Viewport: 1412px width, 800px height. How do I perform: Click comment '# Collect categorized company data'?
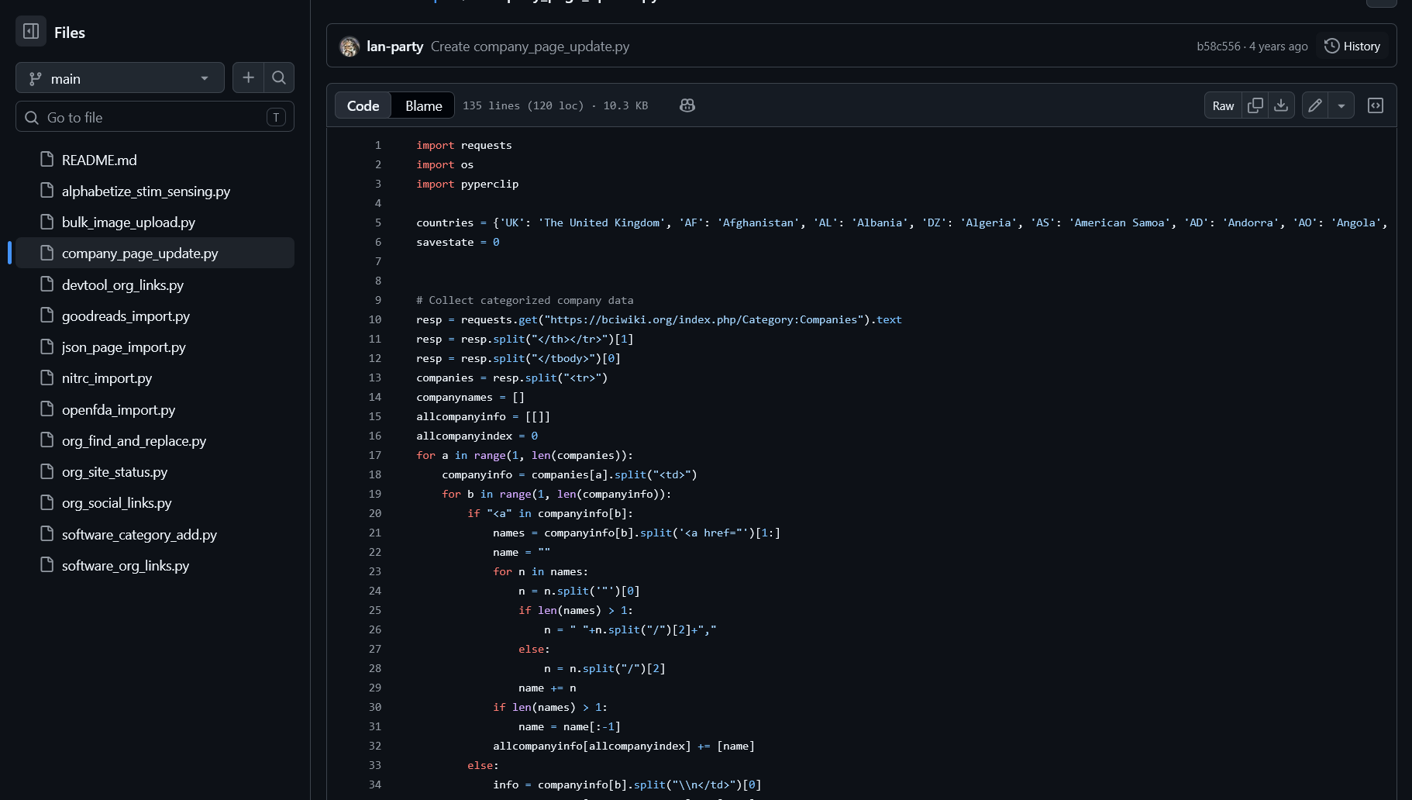click(525, 300)
